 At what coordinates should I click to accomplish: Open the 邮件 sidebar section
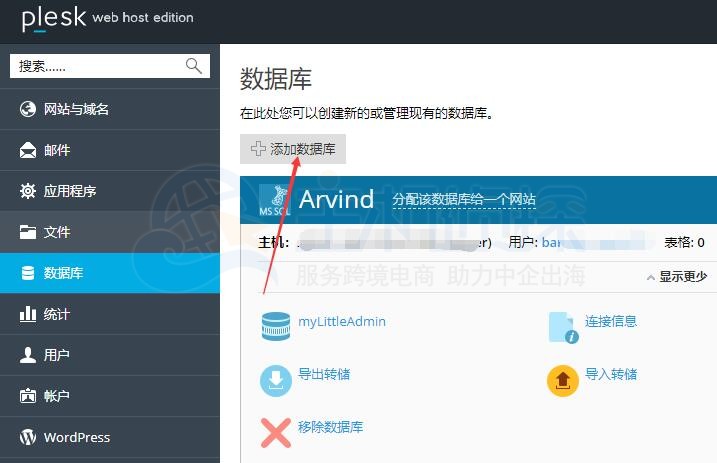click(x=110, y=150)
